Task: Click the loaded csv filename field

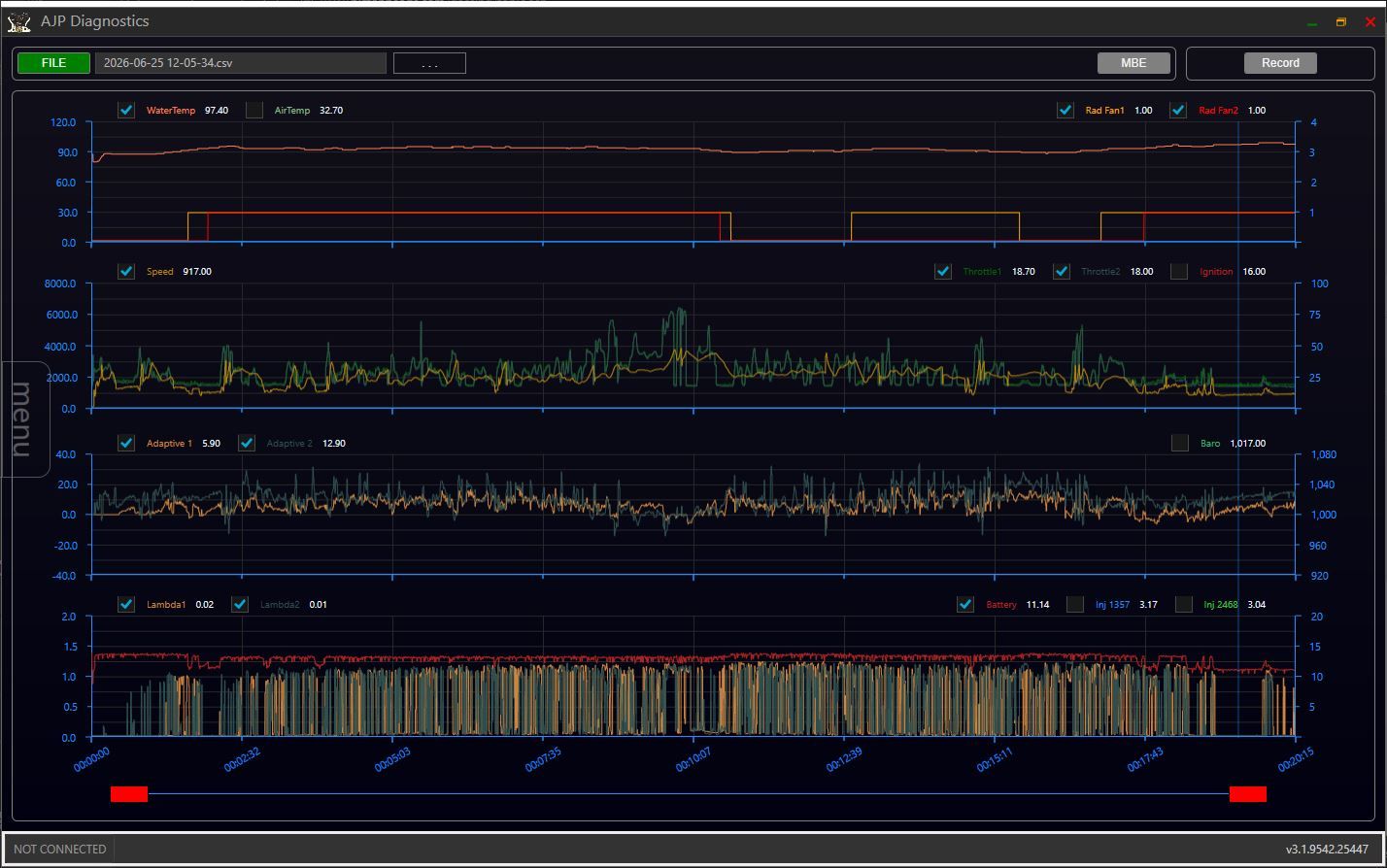Action: coord(240,63)
